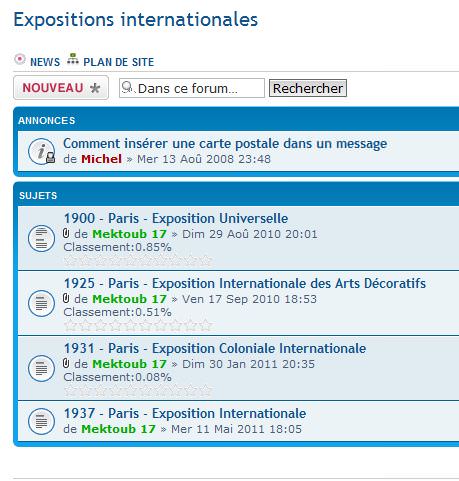
Task: Rate the 1931 Exposition Coloniale topic stars
Action: tap(138, 390)
